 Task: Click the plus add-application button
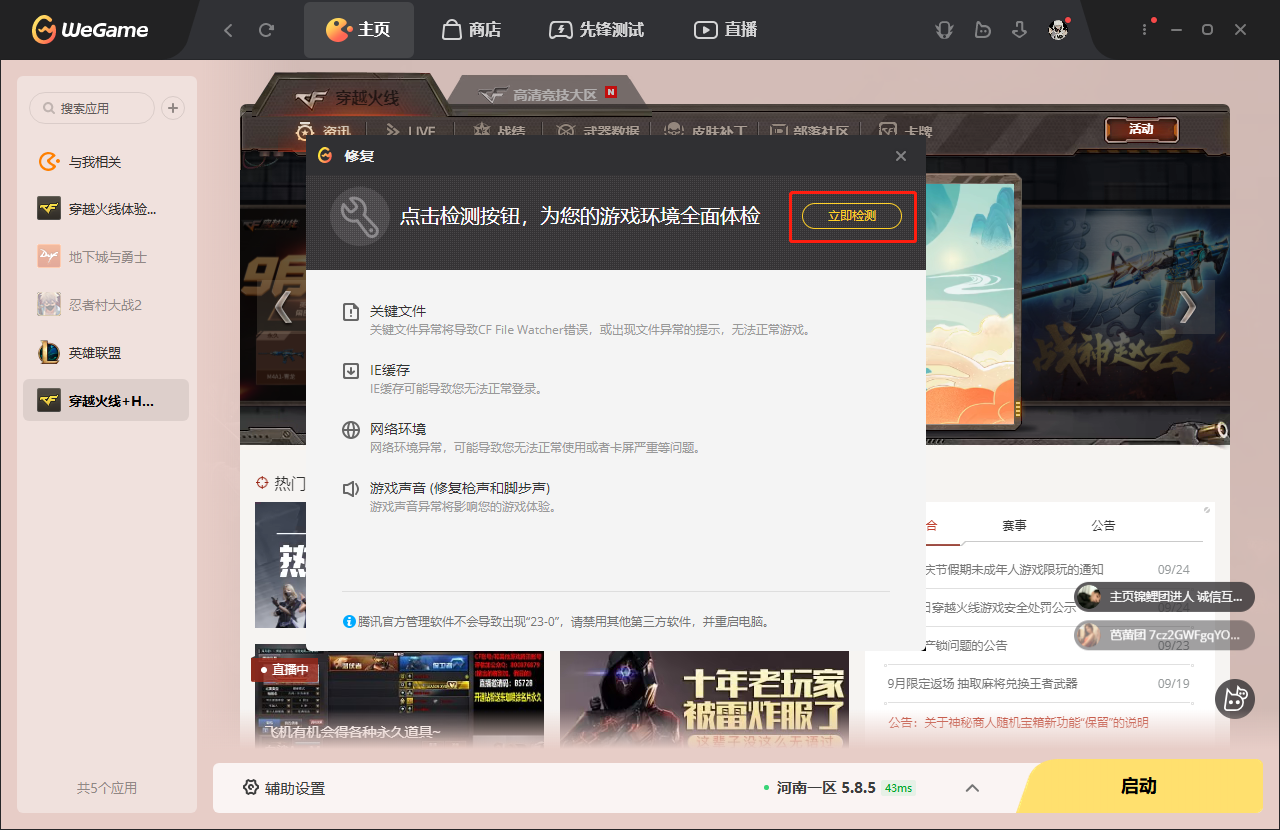coord(173,108)
